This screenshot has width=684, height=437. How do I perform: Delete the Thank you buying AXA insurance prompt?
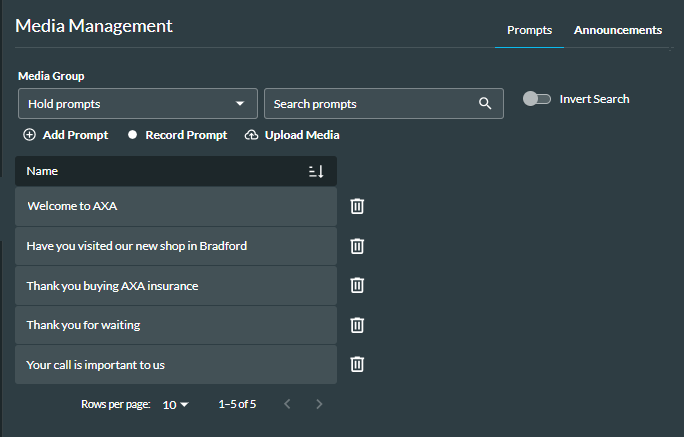coord(357,285)
